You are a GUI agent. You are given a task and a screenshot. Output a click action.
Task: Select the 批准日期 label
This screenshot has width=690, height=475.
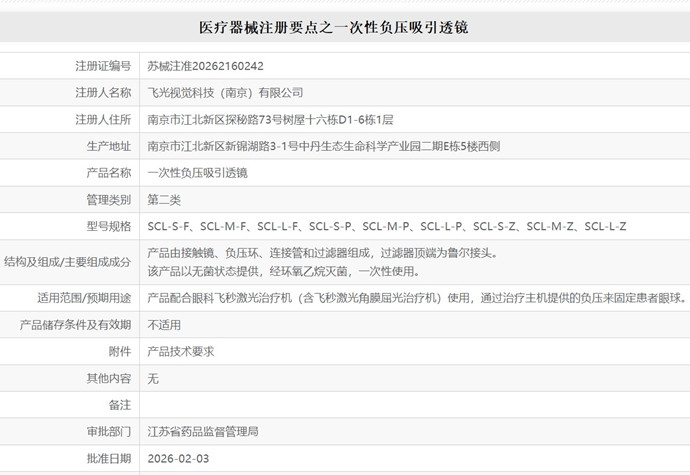coord(109,459)
